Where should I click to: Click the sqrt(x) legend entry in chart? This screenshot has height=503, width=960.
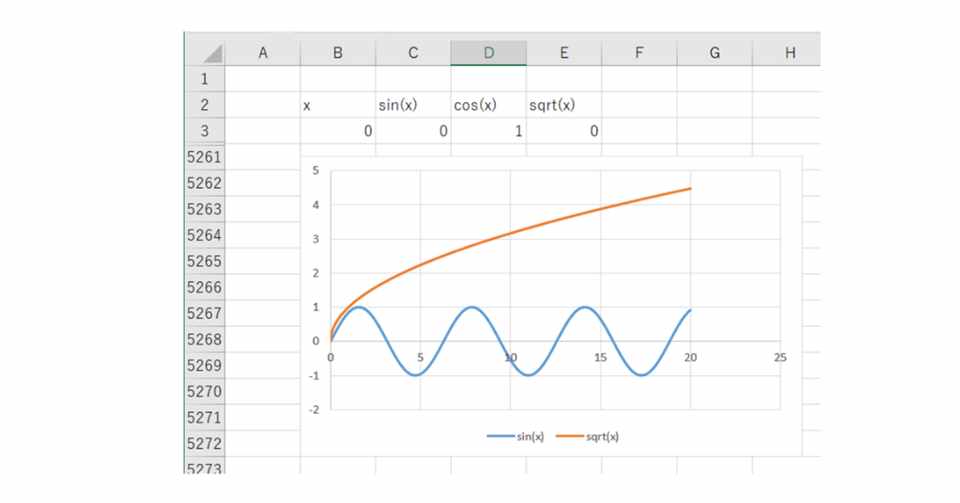pyautogui.click(x=590, y=436)
